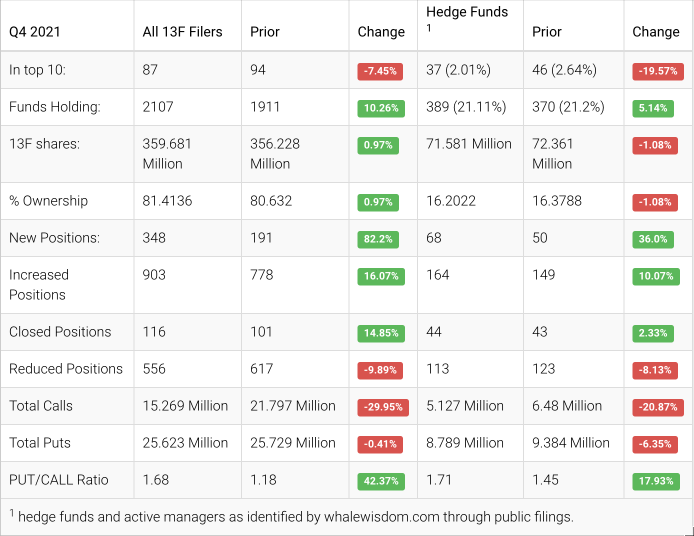Image resolution: width=694 pixels, height=536 pixels.
Task: Click the New Positions row label
Action: pos(54,238)
